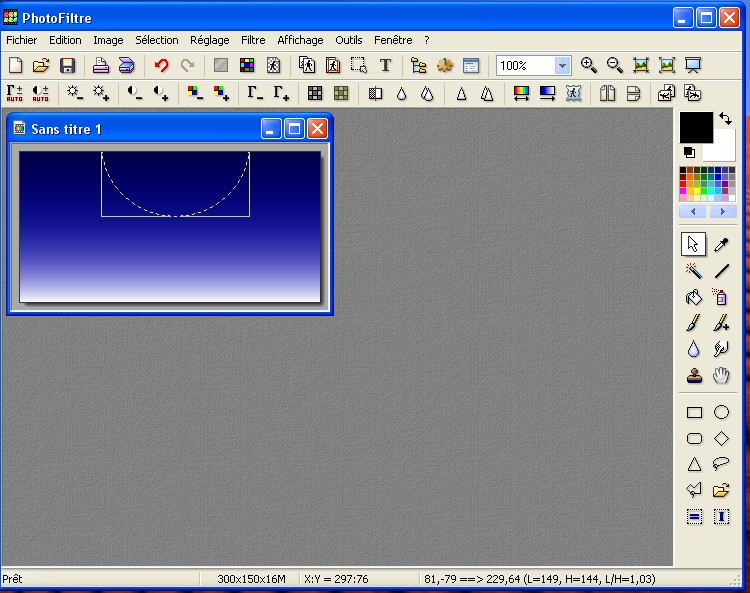This screenshot has height=593, width=750.
Task: Select the Smudge finger tool
Action: point(721,349)
